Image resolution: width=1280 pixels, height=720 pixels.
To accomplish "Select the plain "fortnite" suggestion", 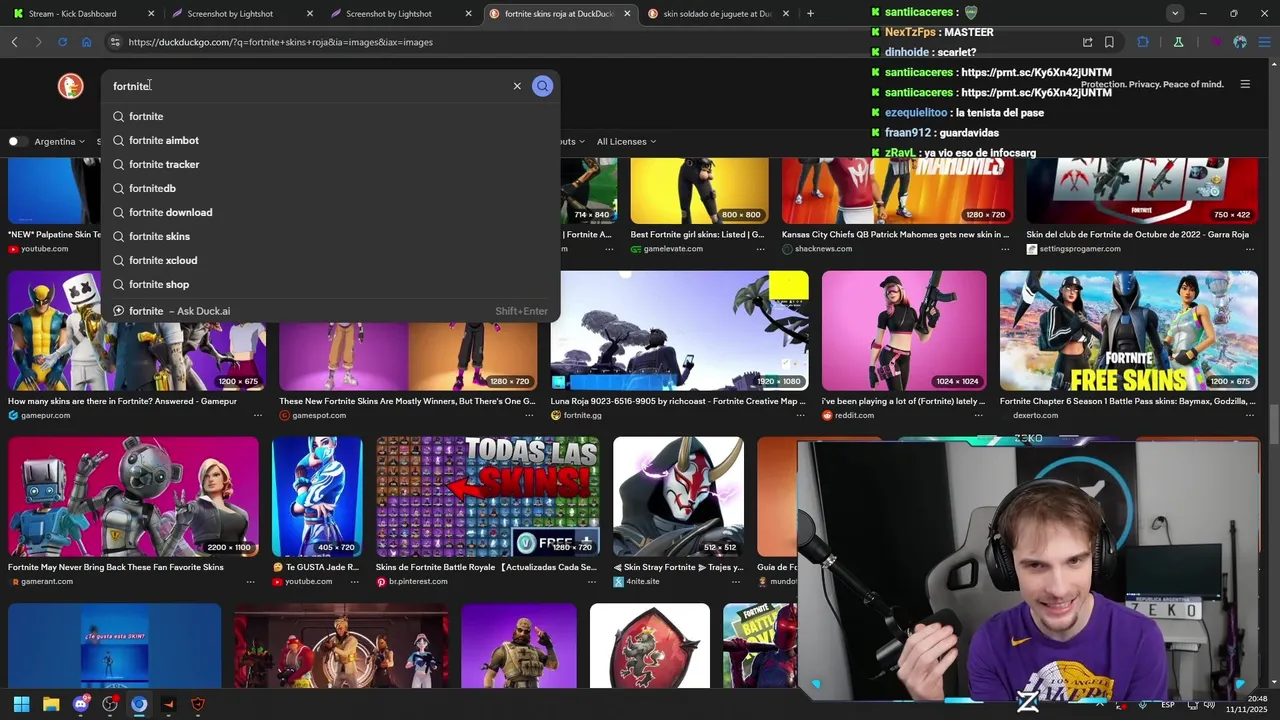I will click(330, 116).
